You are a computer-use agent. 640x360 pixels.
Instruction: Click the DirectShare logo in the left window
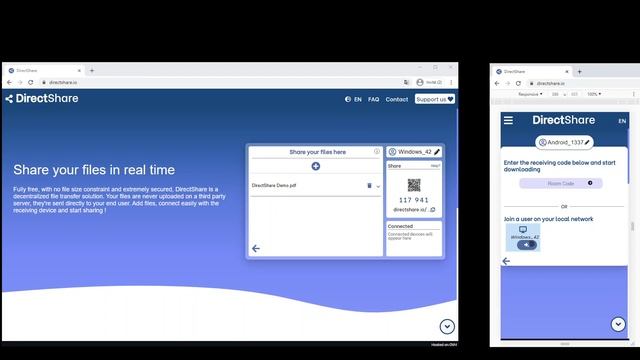(x=42, y=98)
